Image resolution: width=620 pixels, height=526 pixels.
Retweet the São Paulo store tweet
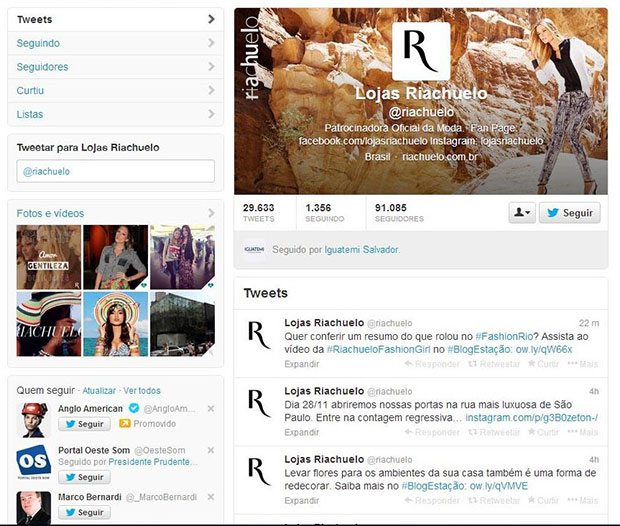pyautogui.click(x=494, y=432)
